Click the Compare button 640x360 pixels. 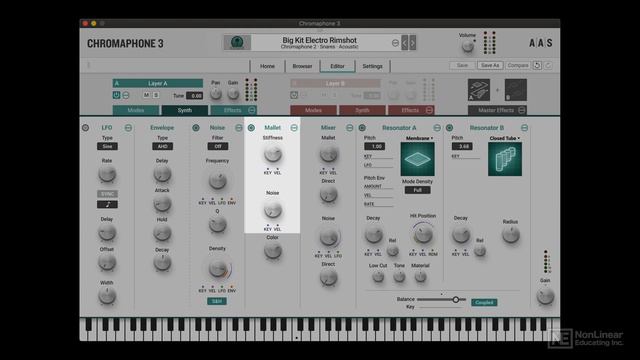518,65
